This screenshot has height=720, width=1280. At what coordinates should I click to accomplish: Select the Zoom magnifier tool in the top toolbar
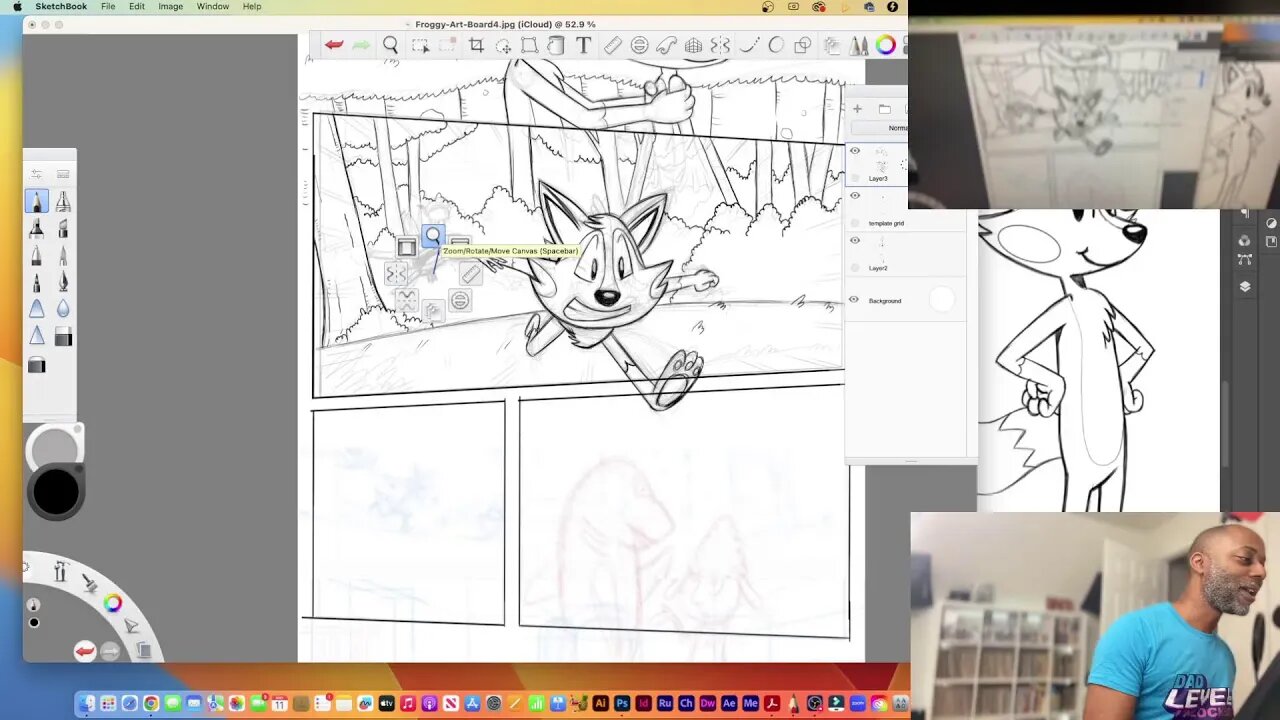click(x=391, y=45)
